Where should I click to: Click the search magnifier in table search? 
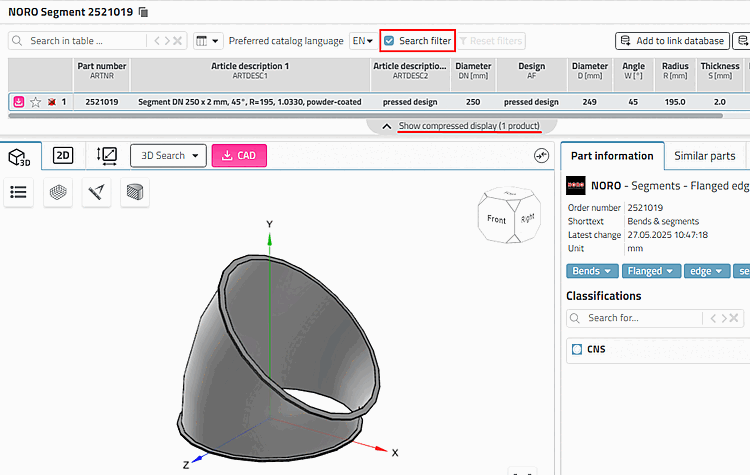[17, 41]
